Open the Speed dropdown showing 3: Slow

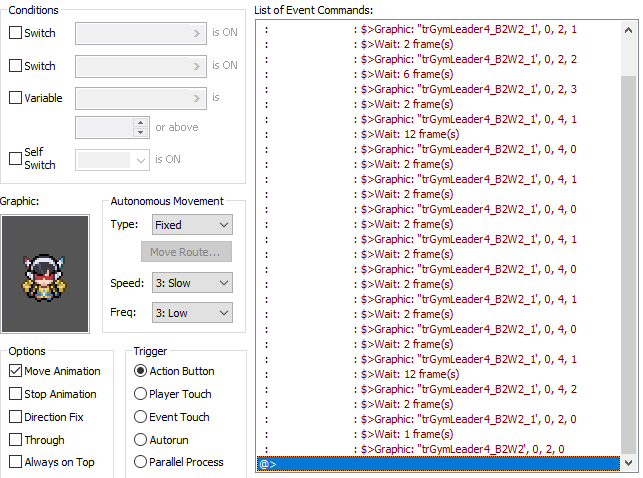tap(192, 283)
